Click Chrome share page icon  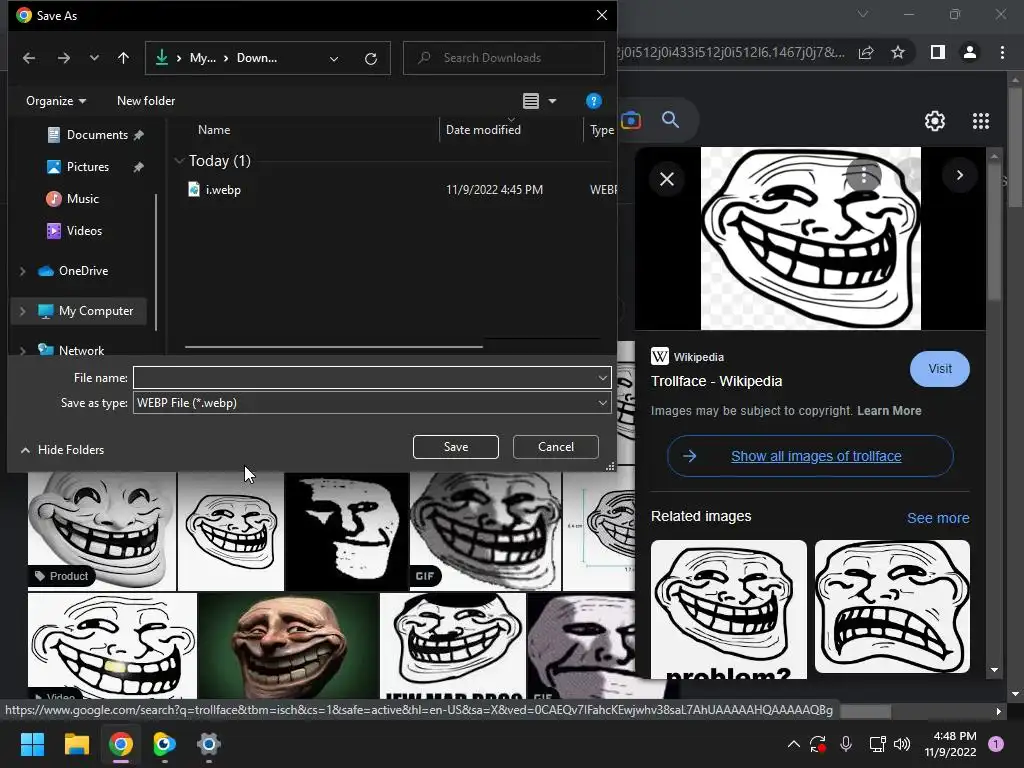click(867, 52)
